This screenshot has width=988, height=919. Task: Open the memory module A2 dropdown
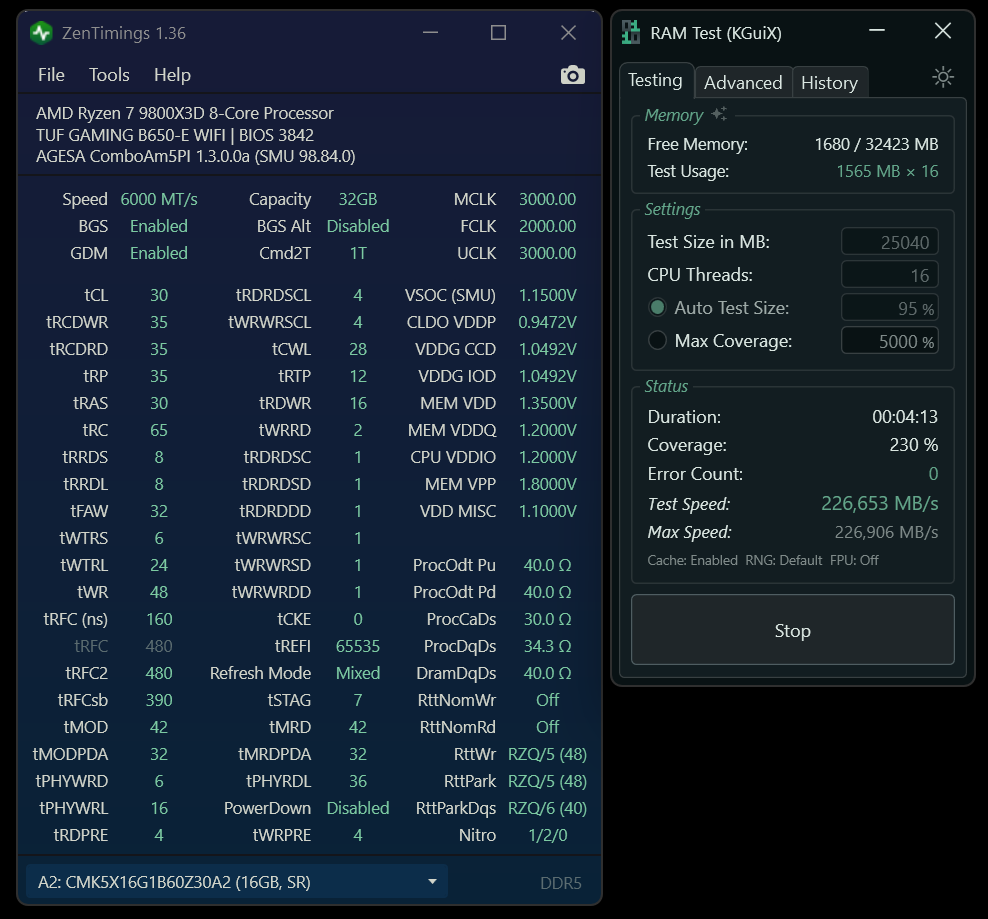pos(237,881)
